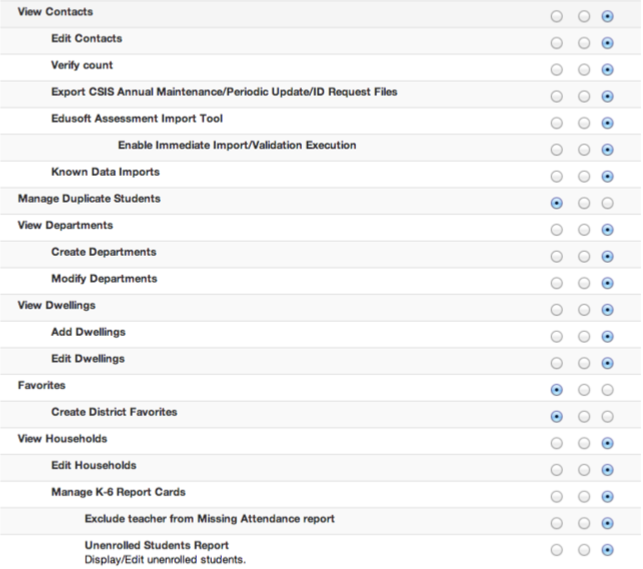This screenshot has width=643, height=569.
Task: Set Enable Immediate Import/Validation Execution to middle radio
Action: point(584,150)
